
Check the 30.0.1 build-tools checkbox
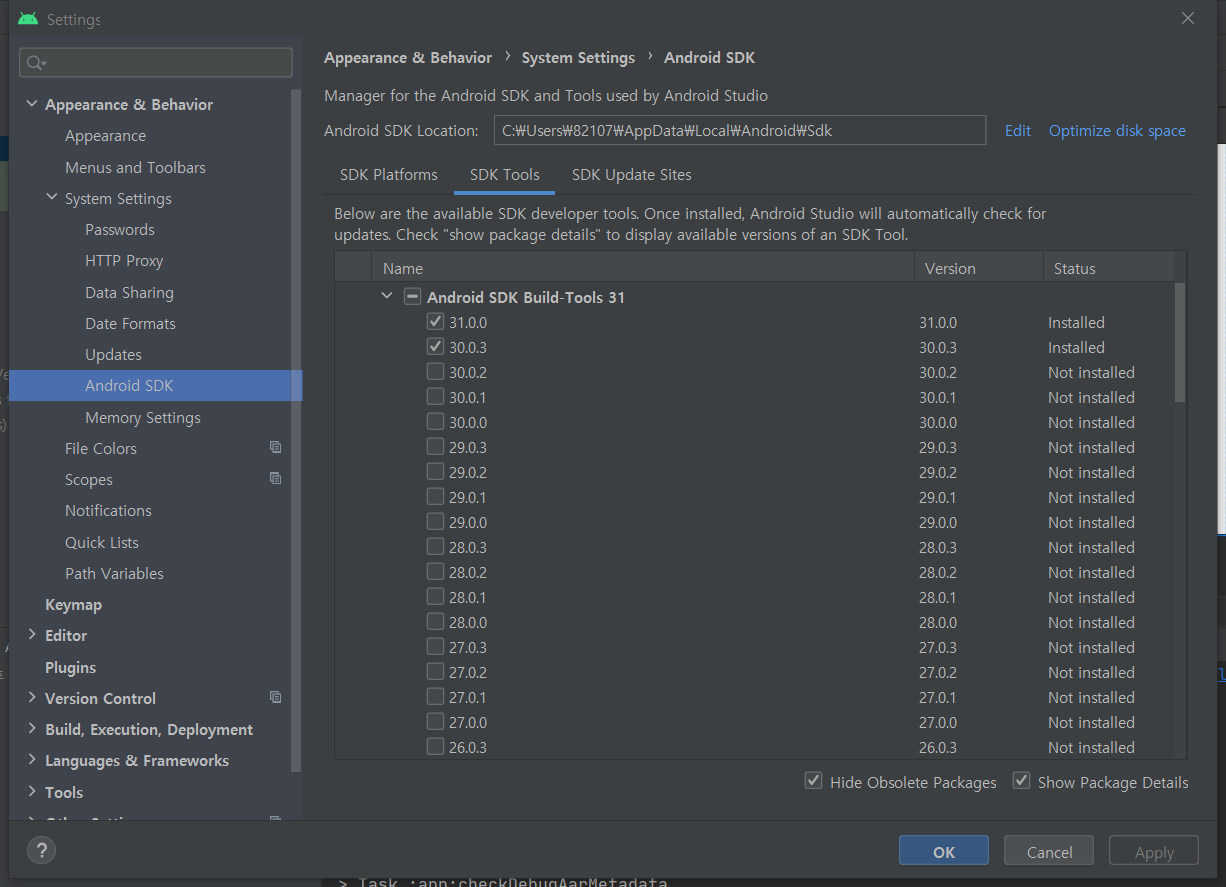(435, 397)
